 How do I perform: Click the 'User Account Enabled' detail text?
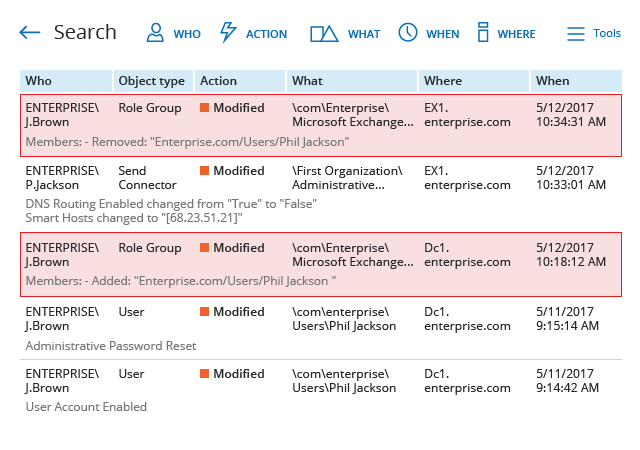tap(86, 407)
